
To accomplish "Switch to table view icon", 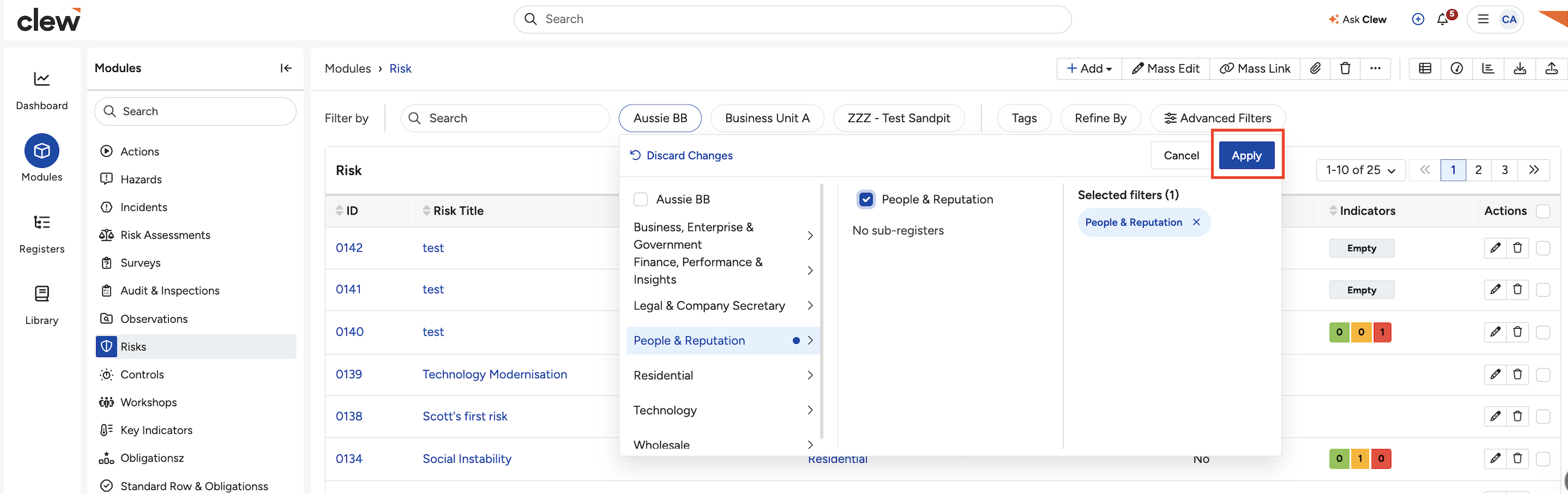I will point(1425,69).
